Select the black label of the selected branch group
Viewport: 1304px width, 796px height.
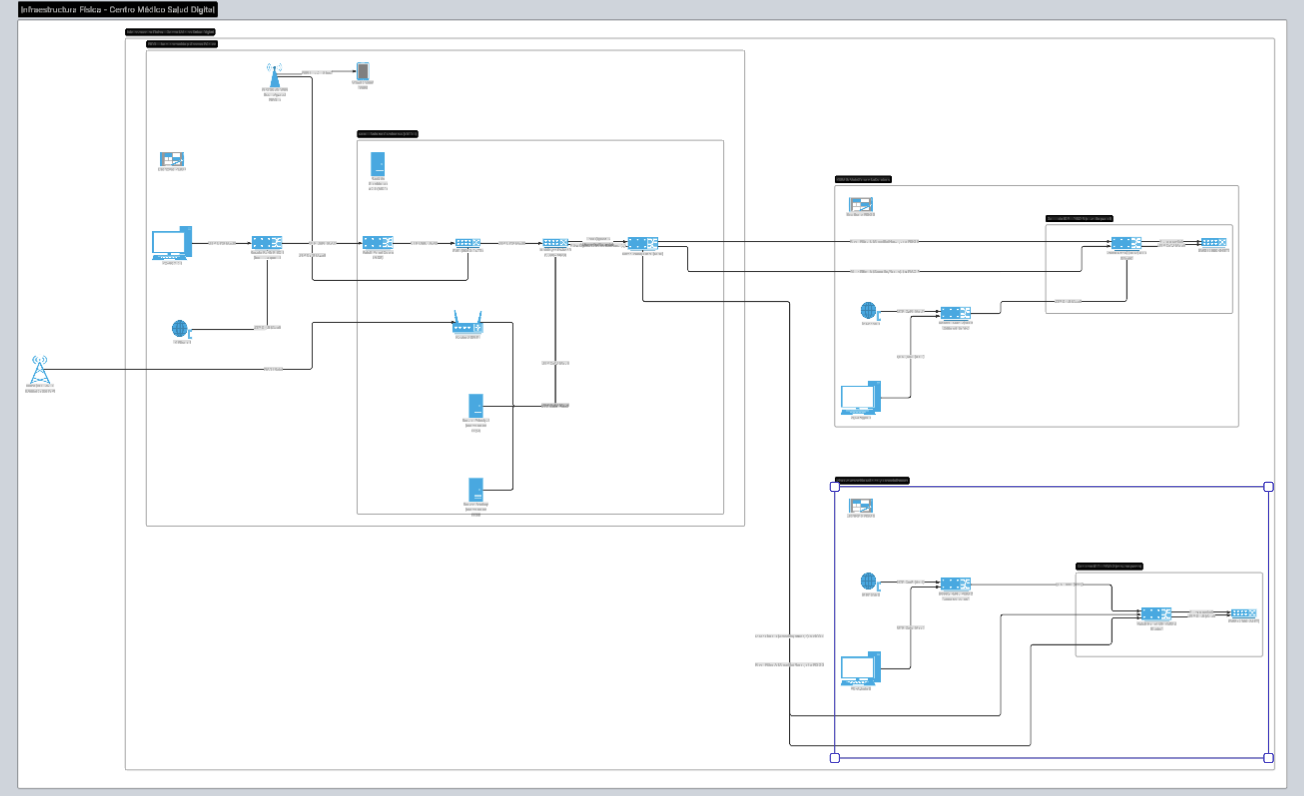[872, 481]
